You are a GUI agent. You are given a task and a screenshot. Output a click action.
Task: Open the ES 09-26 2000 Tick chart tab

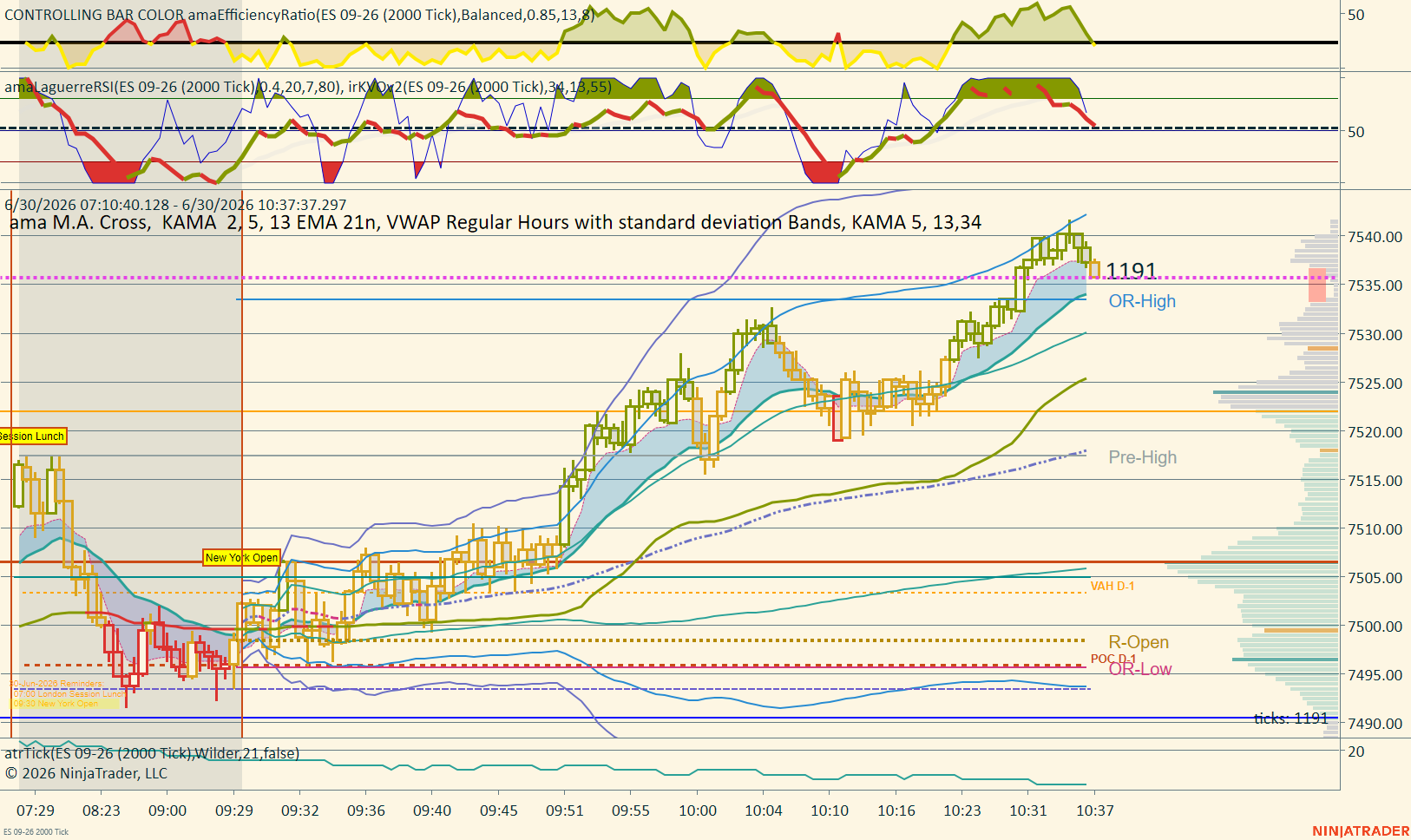[x=36, y=831]
